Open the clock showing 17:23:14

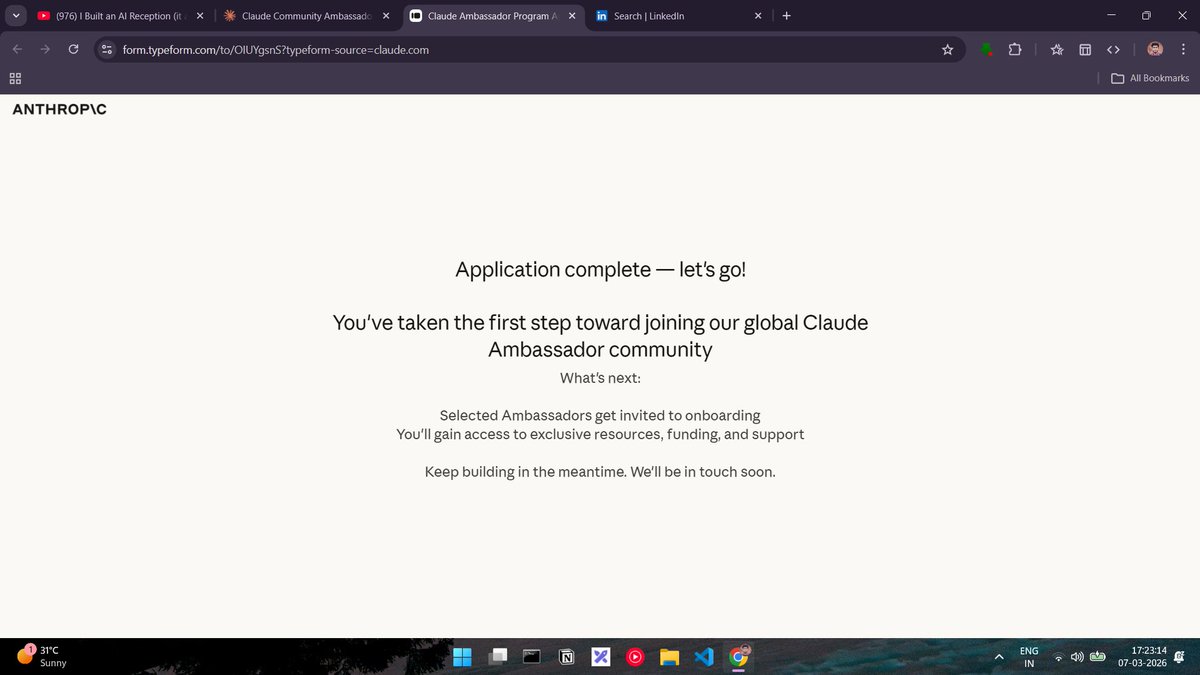[1143, 657]
